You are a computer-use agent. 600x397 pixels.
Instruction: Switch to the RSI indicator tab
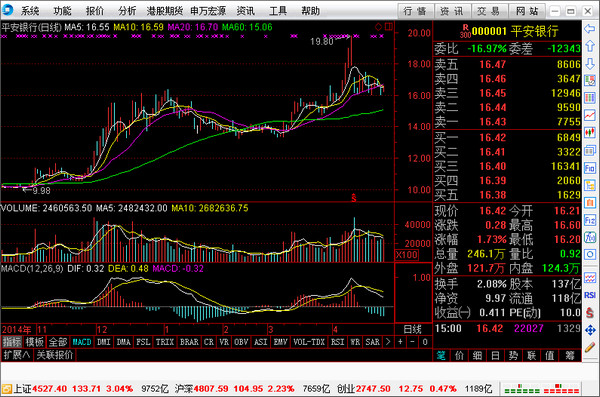point(337,342)
